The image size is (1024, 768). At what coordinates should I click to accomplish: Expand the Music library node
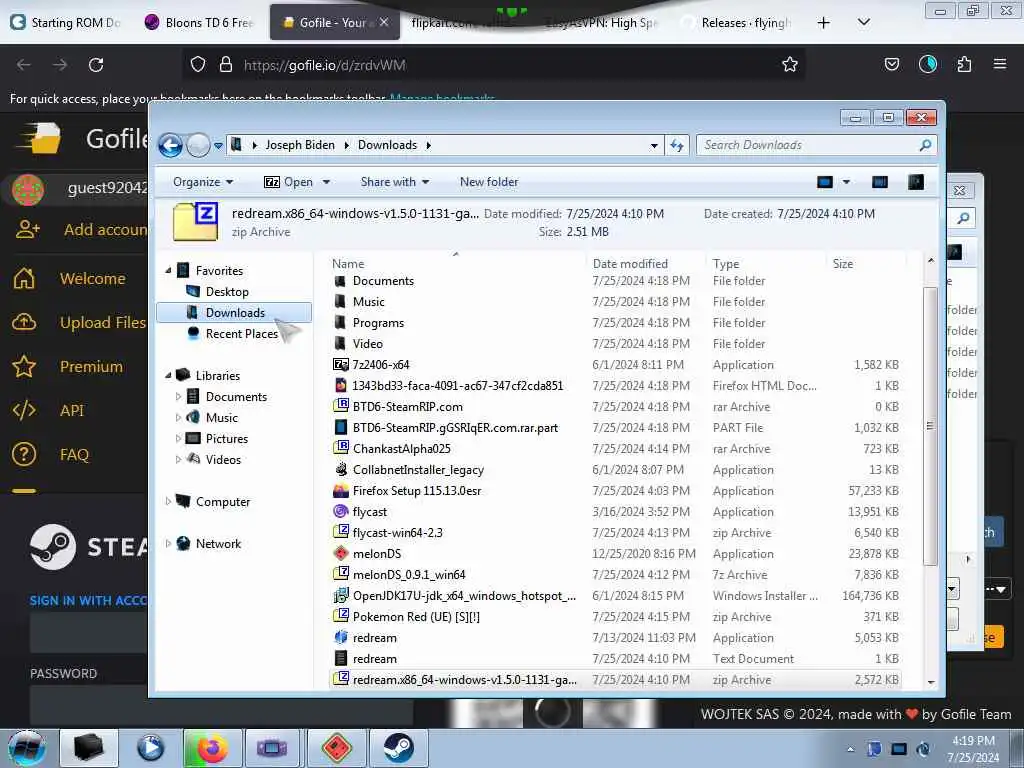pyautogui.click(x=178, y=417)
